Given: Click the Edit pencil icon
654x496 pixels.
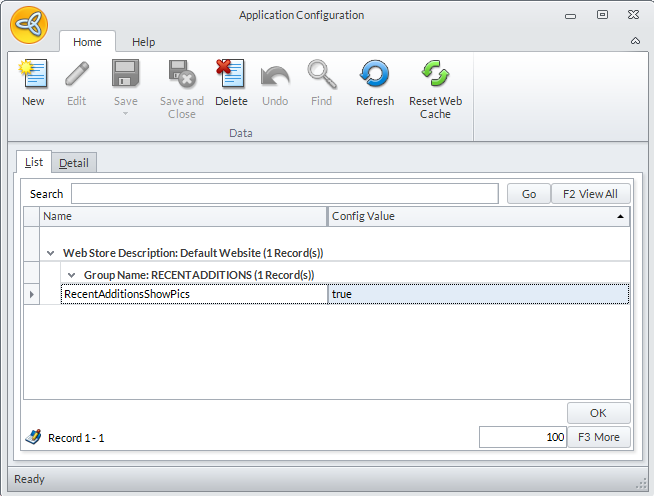Looking at the screenshot, I should (x=77, y=76).
